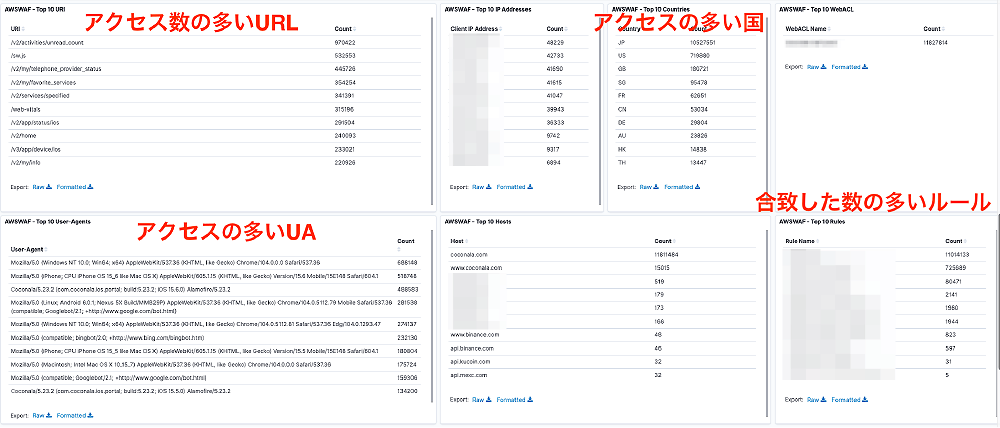Viewport: 1000px width, 428px height.
Task: Sort User-Agents table by User-Agent column
Action: click(x=28, y=249)
